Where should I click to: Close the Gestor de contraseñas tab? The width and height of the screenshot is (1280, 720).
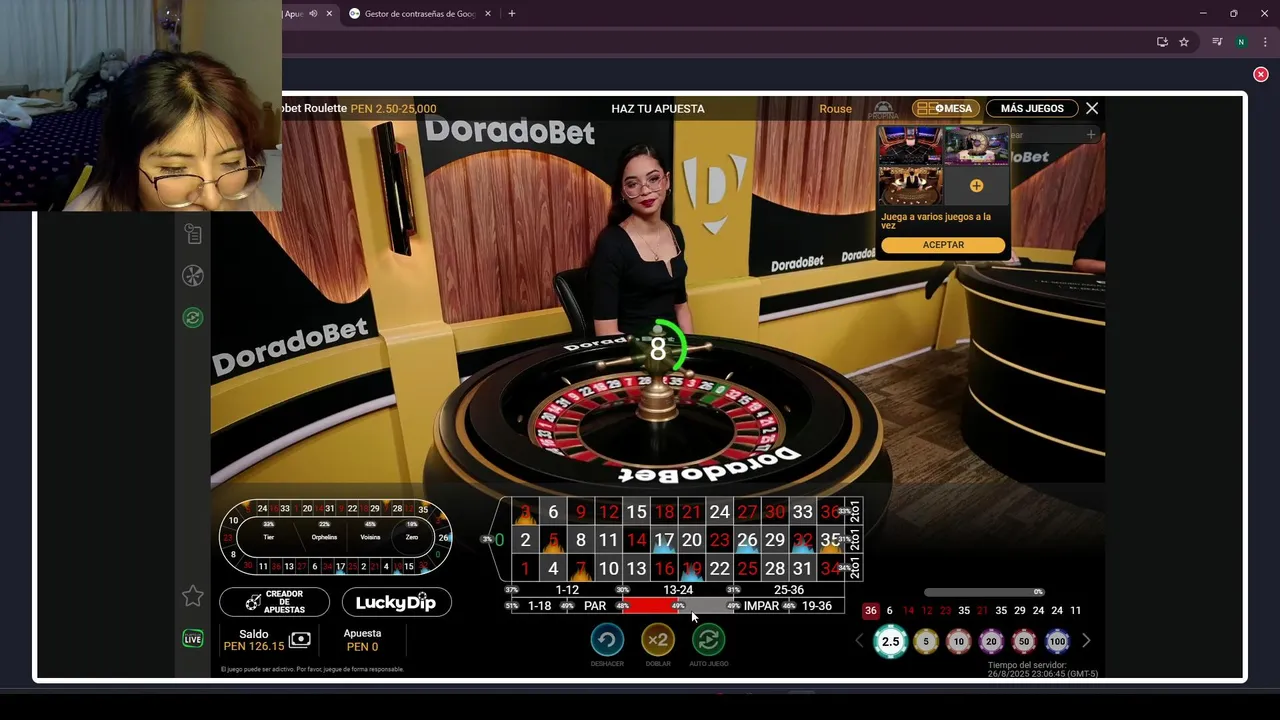488,14
